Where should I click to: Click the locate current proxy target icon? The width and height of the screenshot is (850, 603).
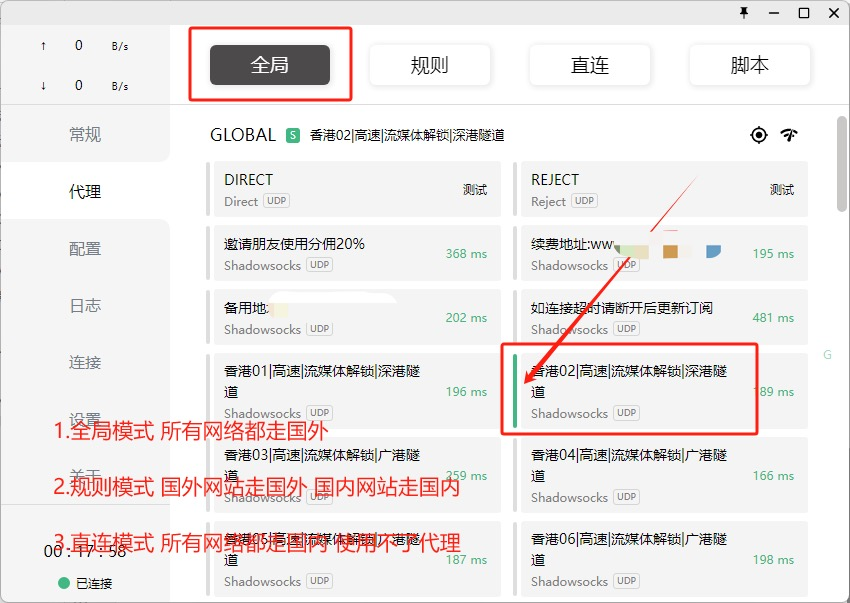[759, 135]
